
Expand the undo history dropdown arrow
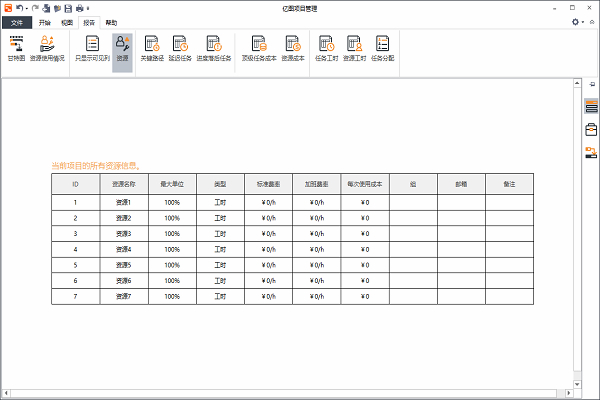click(25, 8)
